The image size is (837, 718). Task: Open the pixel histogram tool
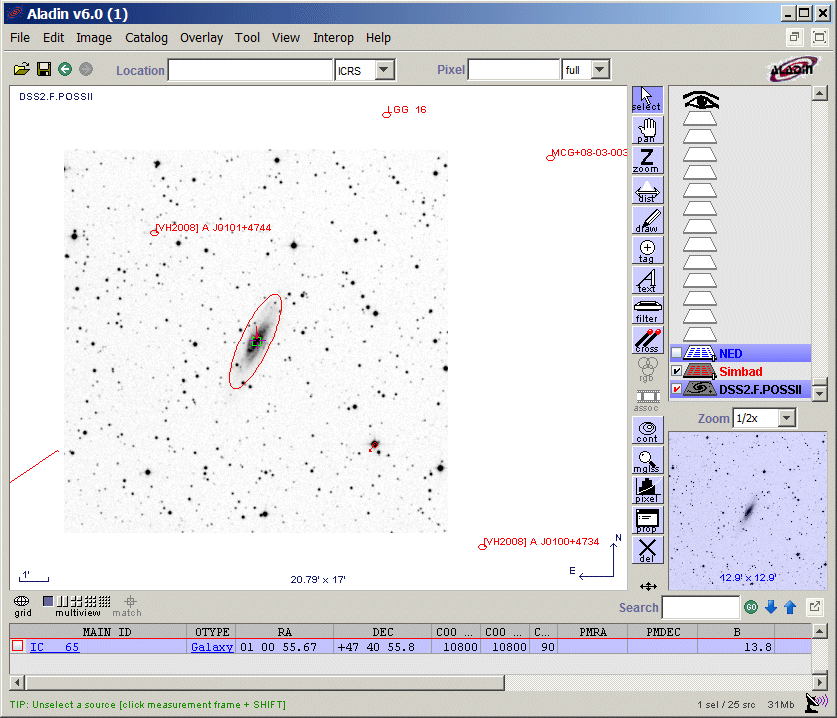[647, 490]
